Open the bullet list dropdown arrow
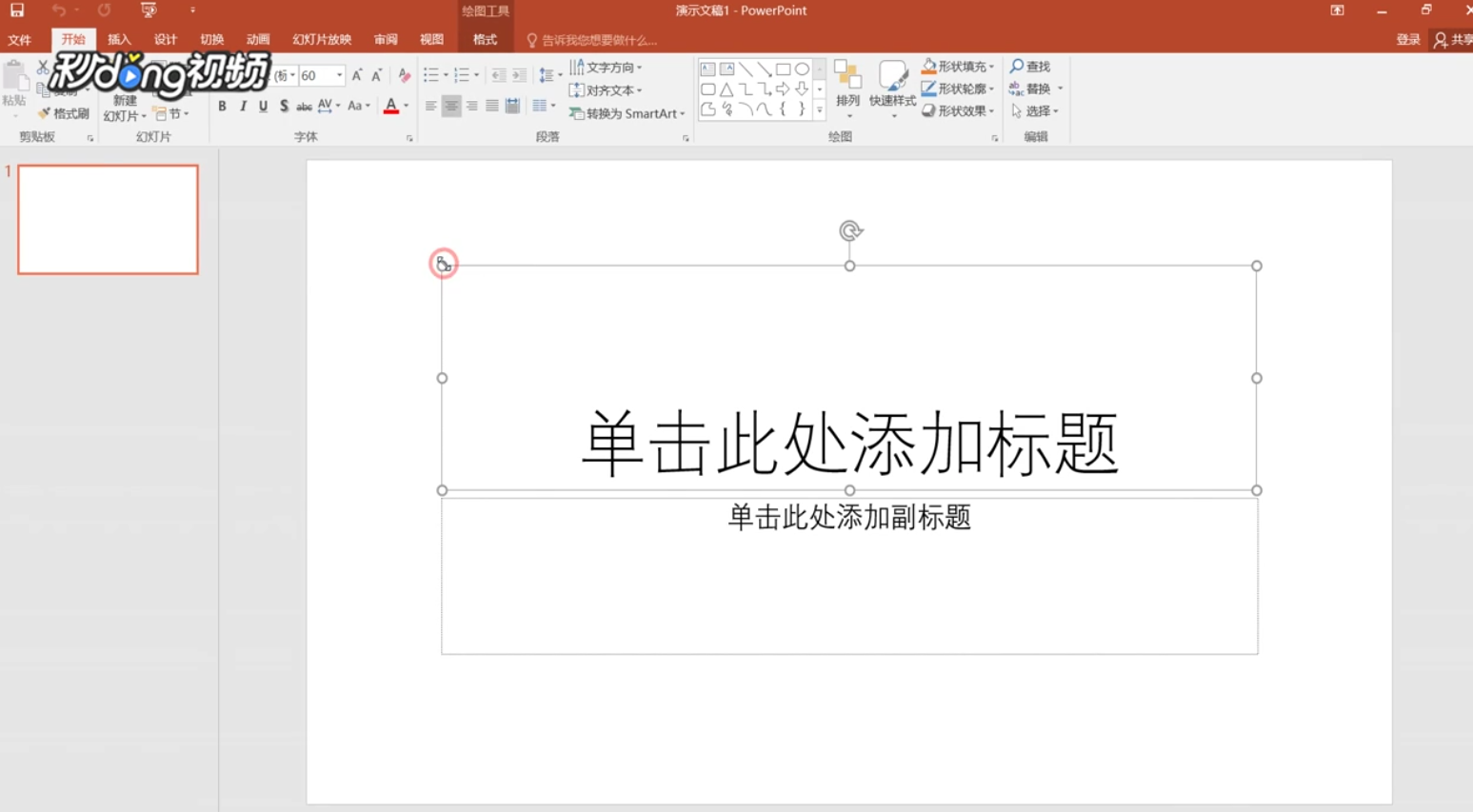The width and height of the screenshot is (1473, 812). (445, 74)
